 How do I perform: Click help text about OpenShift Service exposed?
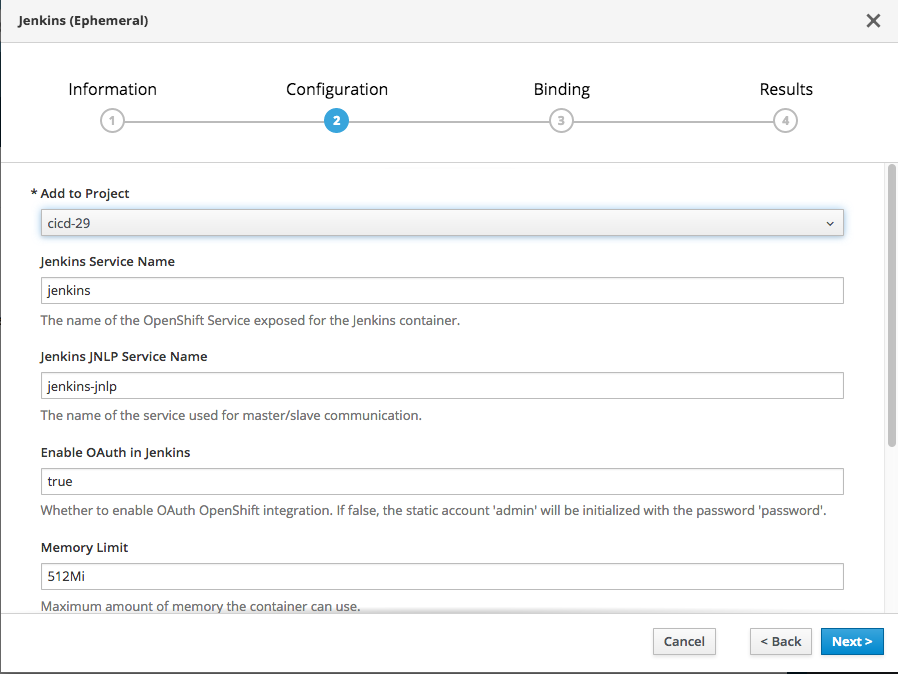pos(250,320)
